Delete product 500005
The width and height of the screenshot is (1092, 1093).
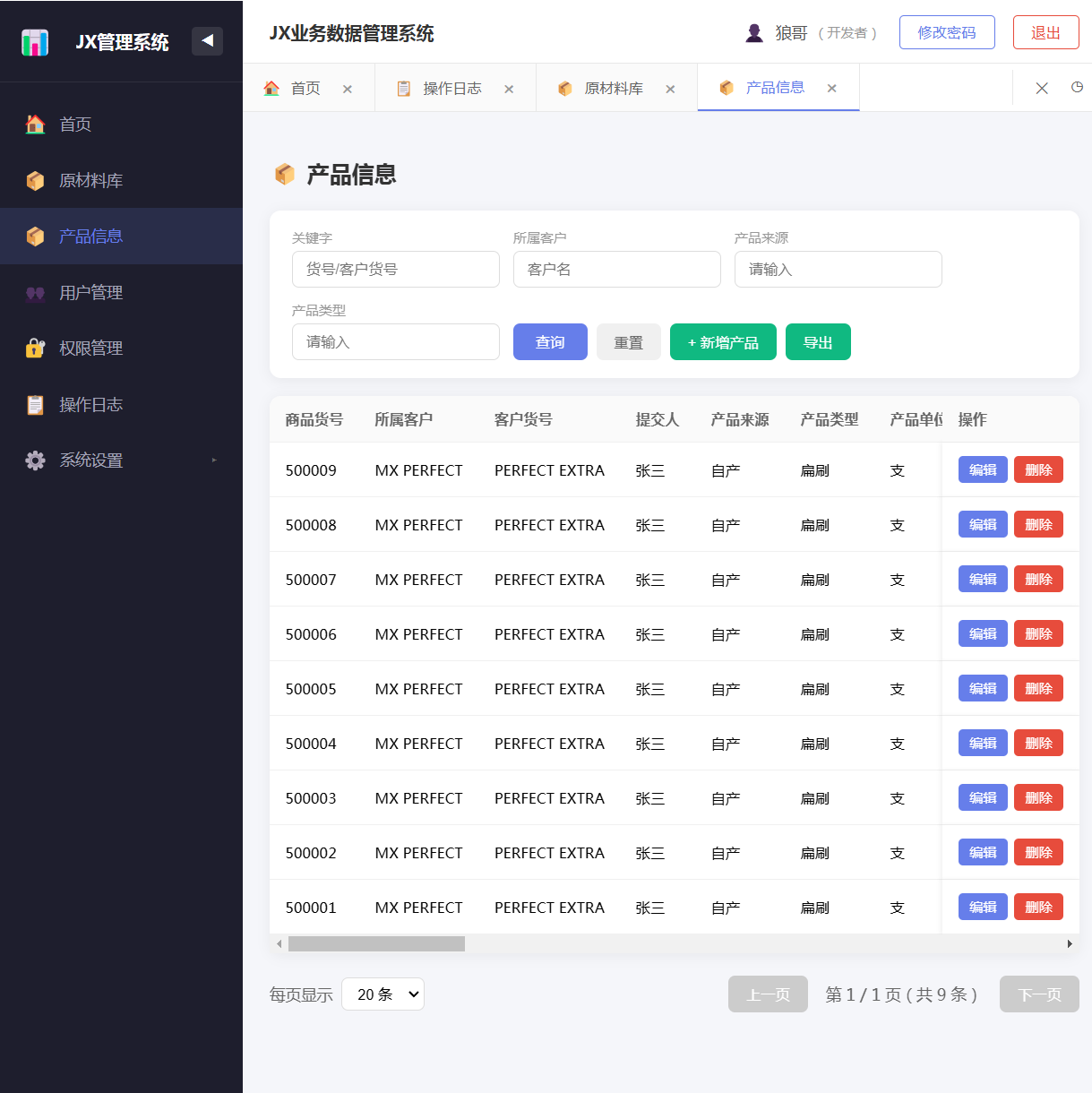pos(1038,688)
